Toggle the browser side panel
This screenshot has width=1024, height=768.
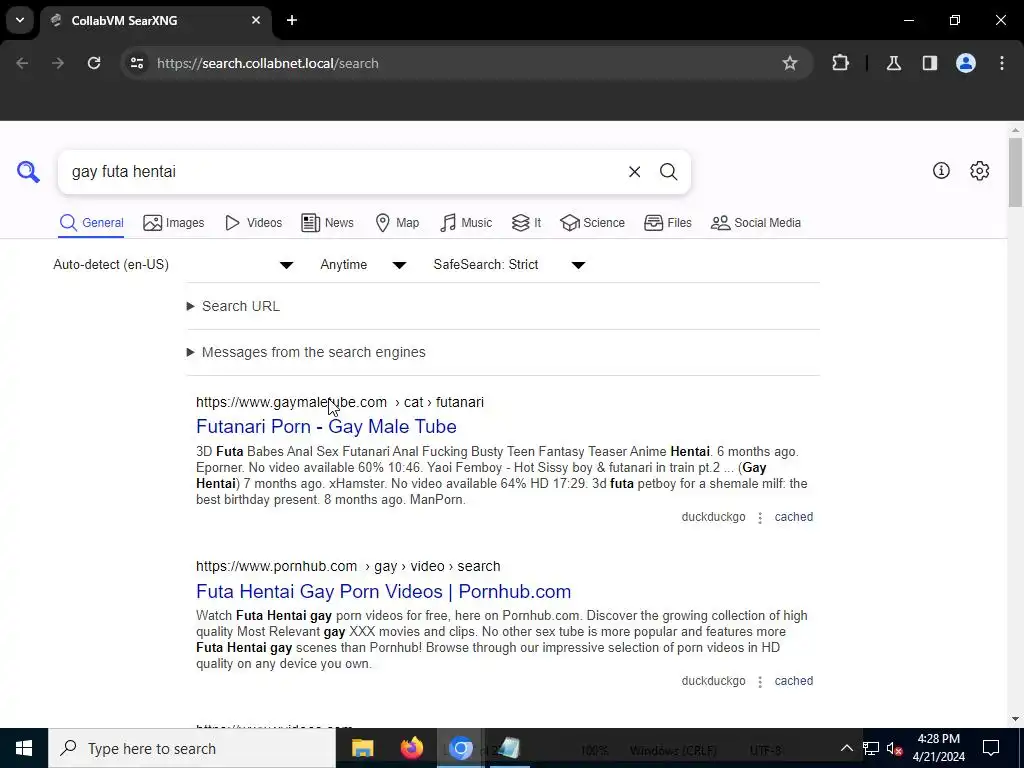(x=929, y=63)
